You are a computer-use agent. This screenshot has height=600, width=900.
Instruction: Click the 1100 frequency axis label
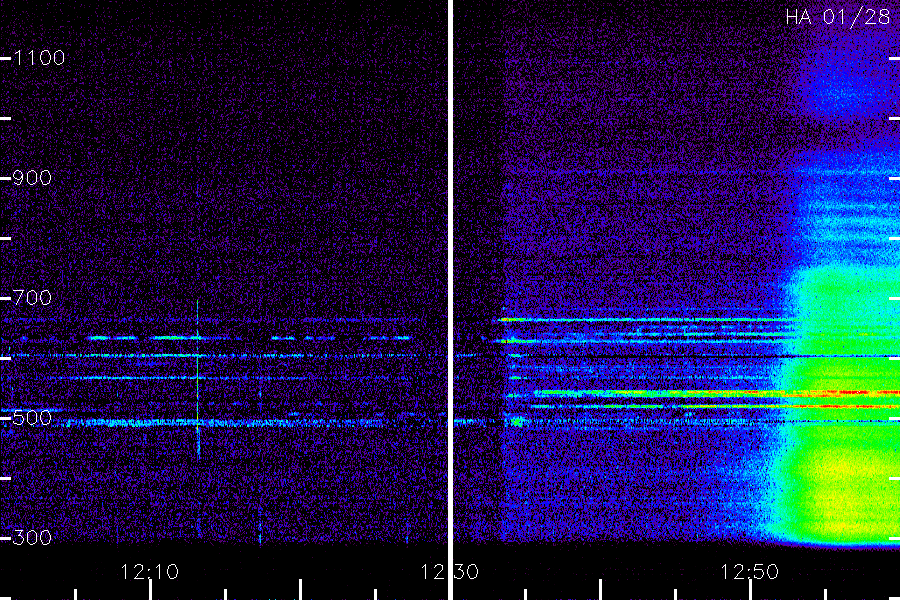(39, 58)
